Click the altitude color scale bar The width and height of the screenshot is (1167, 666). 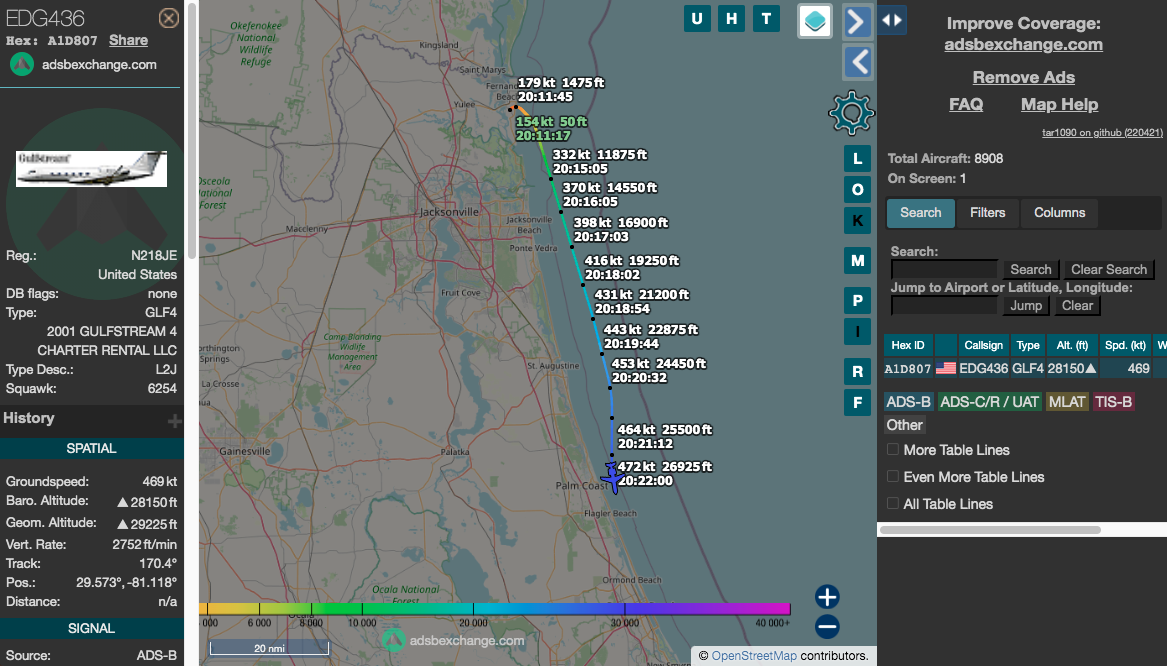coord(495,609)
